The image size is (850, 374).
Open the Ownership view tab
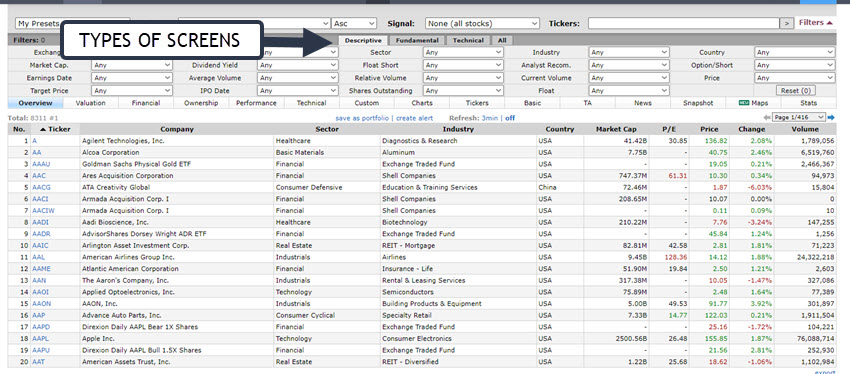pyautogui.click(x=201, y=103)
